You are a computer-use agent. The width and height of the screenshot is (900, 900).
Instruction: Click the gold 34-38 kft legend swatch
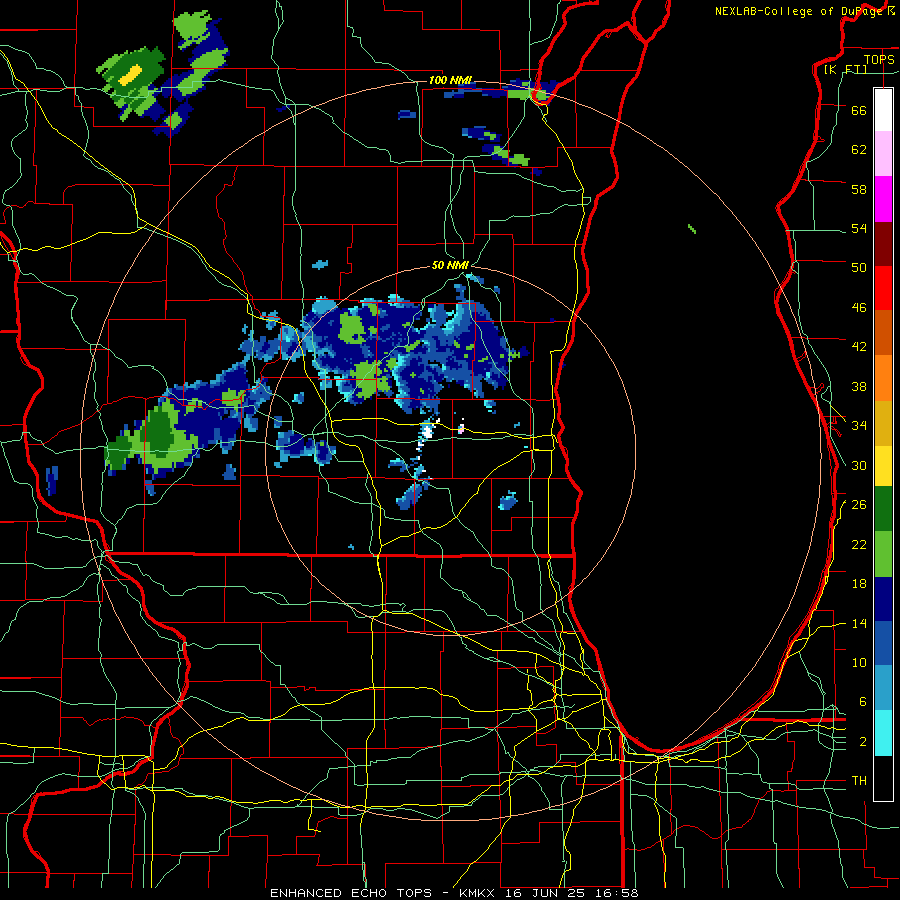883,422
